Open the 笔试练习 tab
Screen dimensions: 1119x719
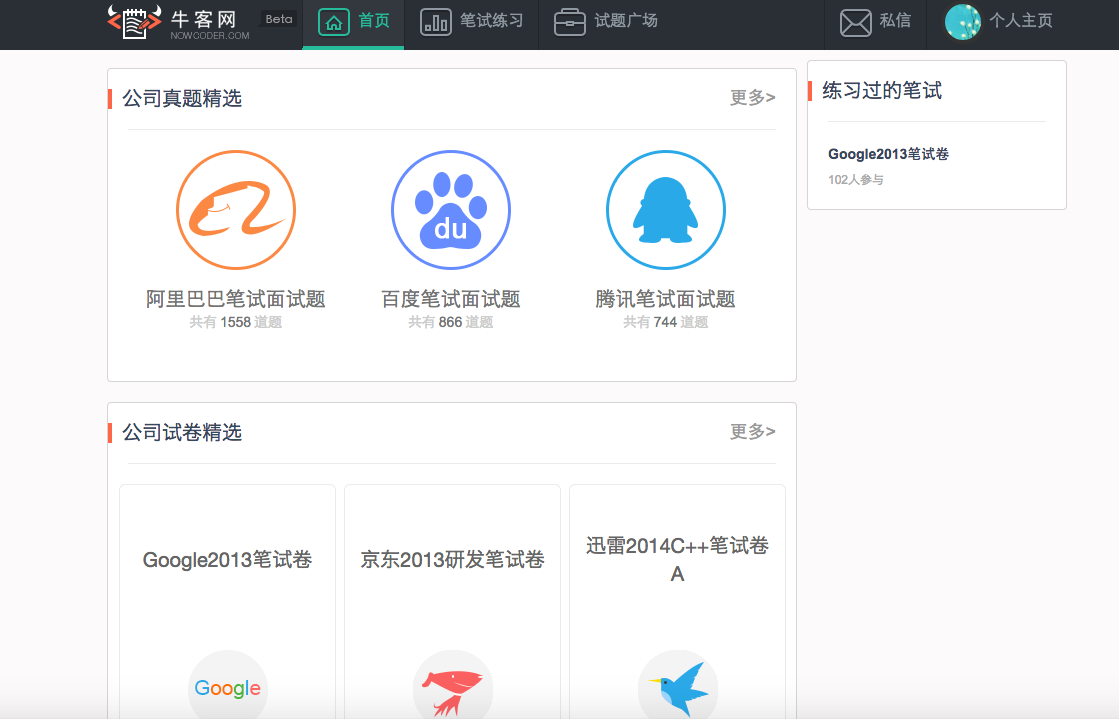pos(472,22)
